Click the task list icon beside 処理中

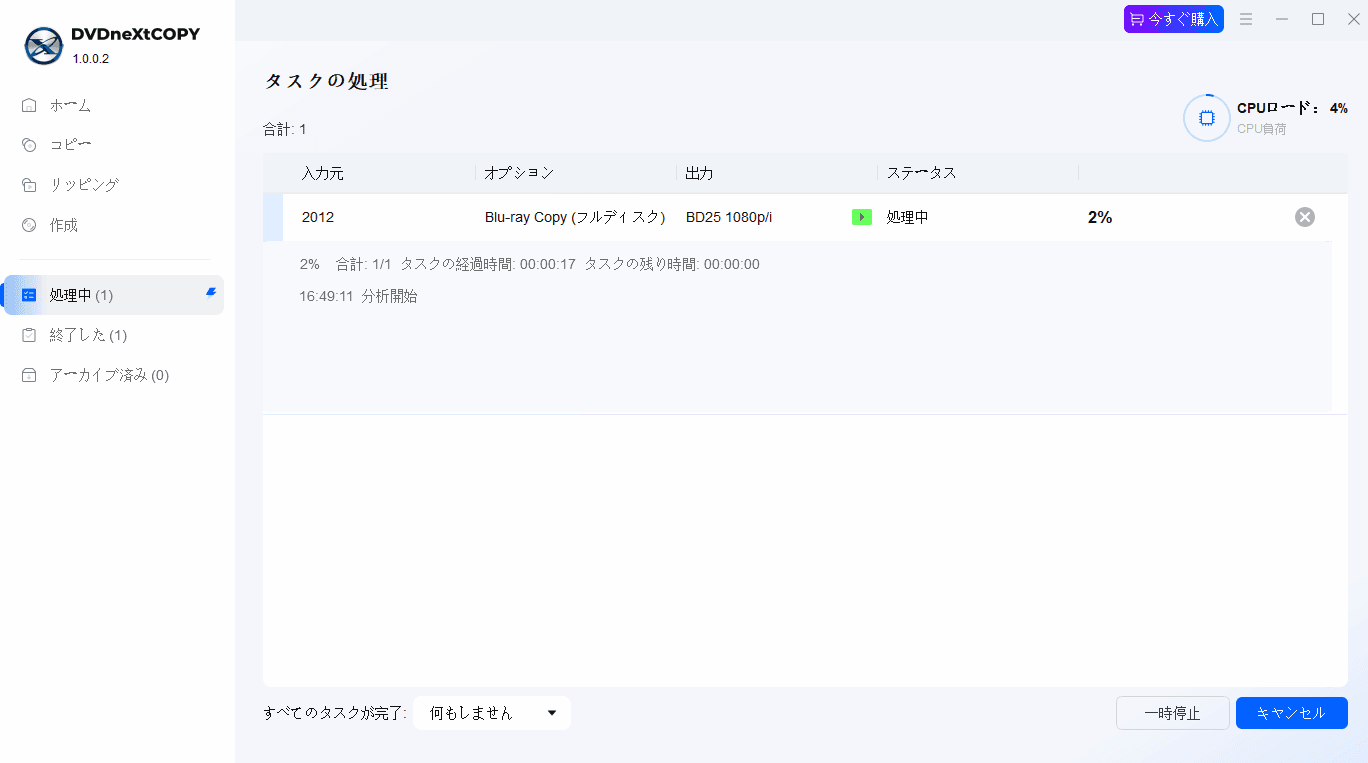click(29, 295)
